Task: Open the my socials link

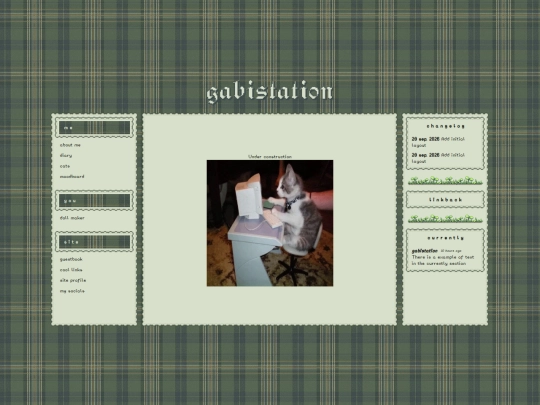Action: [x=72, y=291]
